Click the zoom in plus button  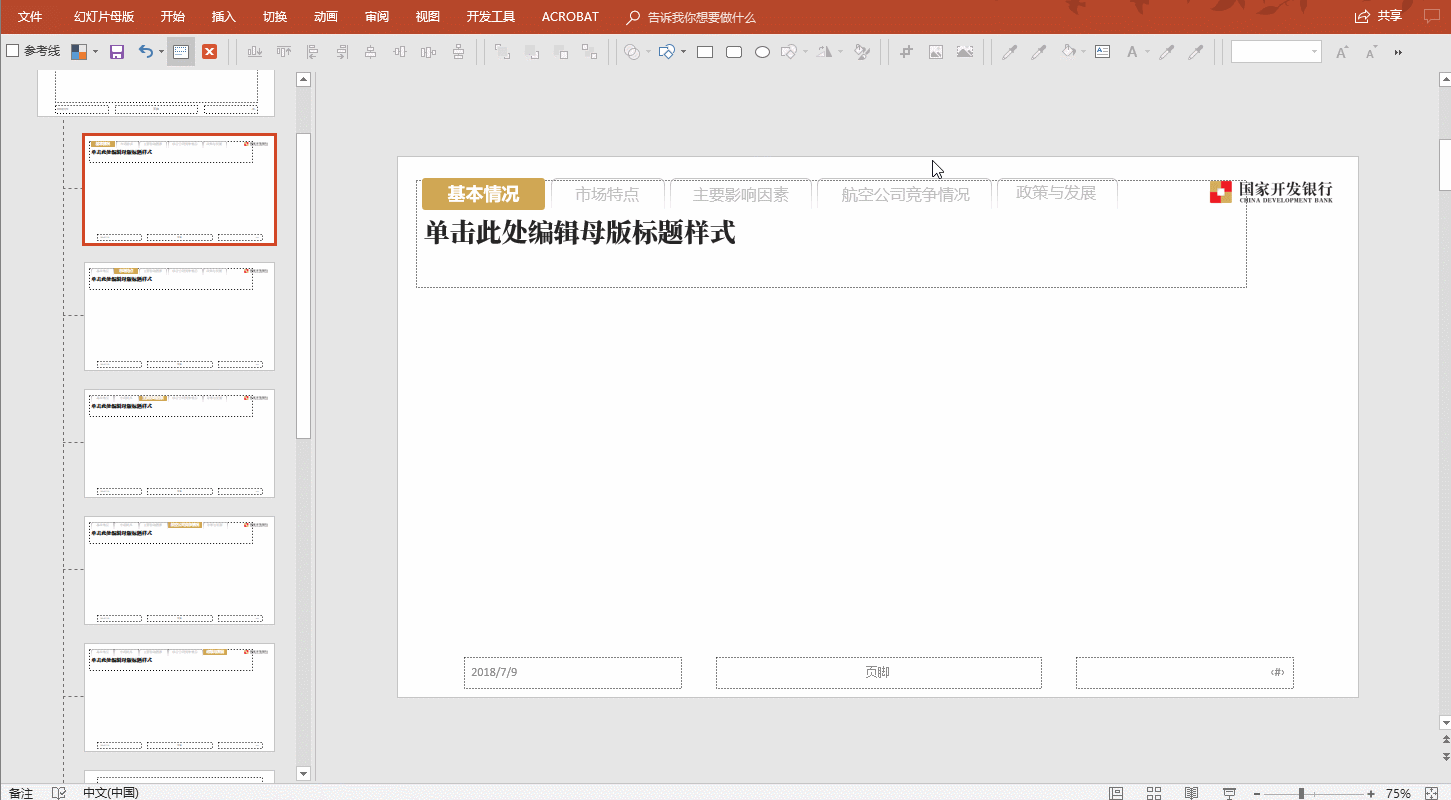[x=1371, y=793]
